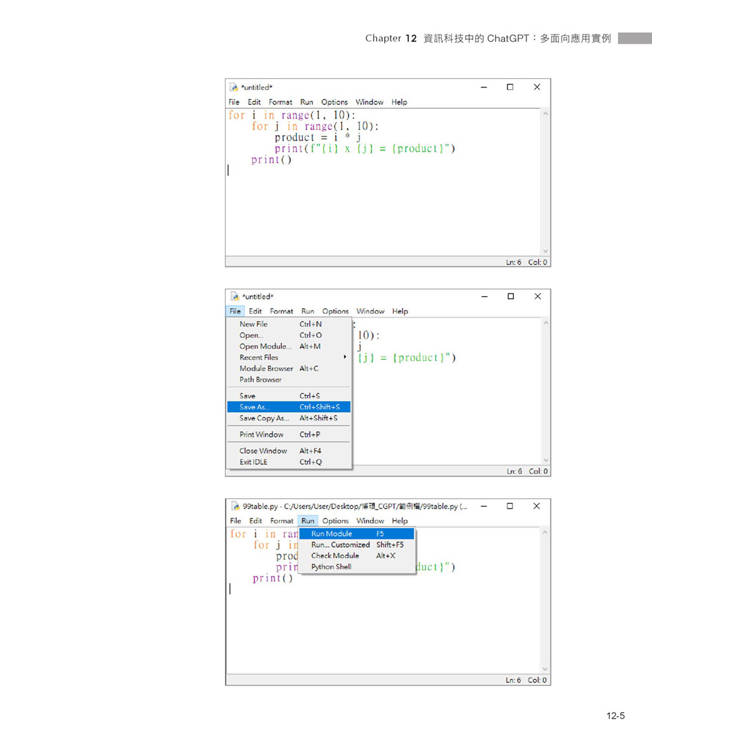Open File menu in 99table.py window
750x750 pixels.
(235, 520)
